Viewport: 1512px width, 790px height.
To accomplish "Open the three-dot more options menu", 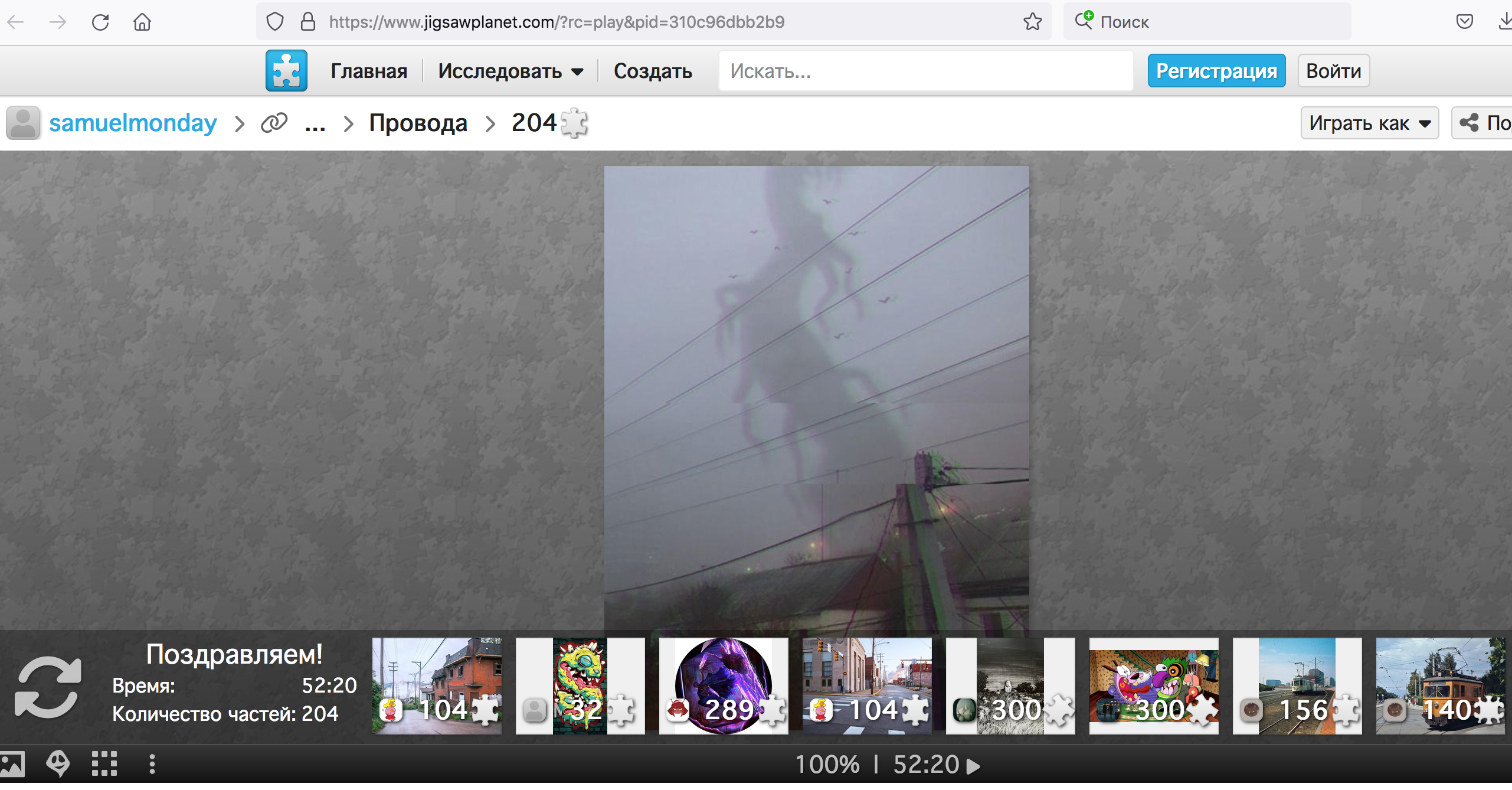I will click(x=152, y=764).
